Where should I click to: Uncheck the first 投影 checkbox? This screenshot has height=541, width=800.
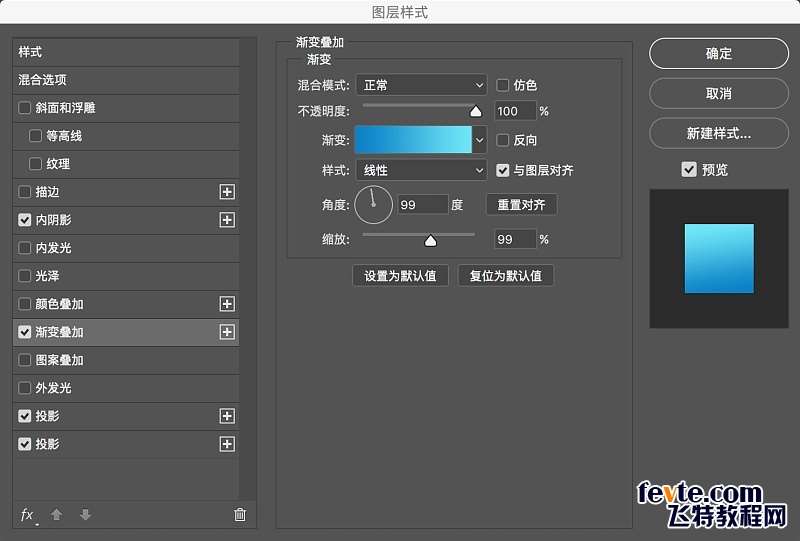(24, 416)
